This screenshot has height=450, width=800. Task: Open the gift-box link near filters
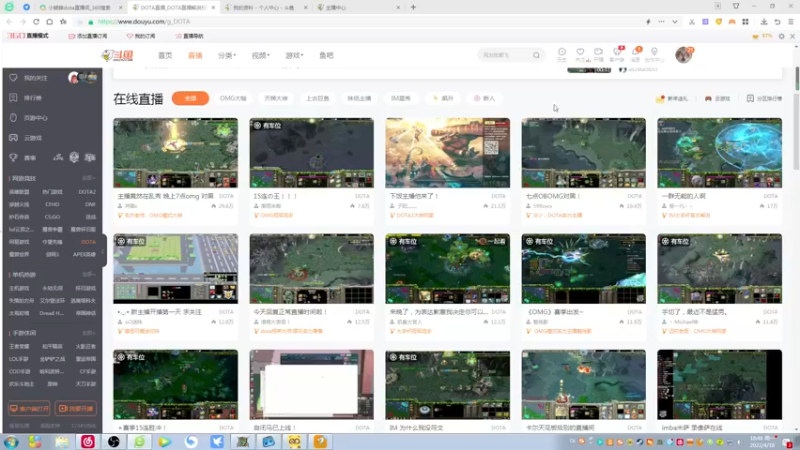[671, 98]
